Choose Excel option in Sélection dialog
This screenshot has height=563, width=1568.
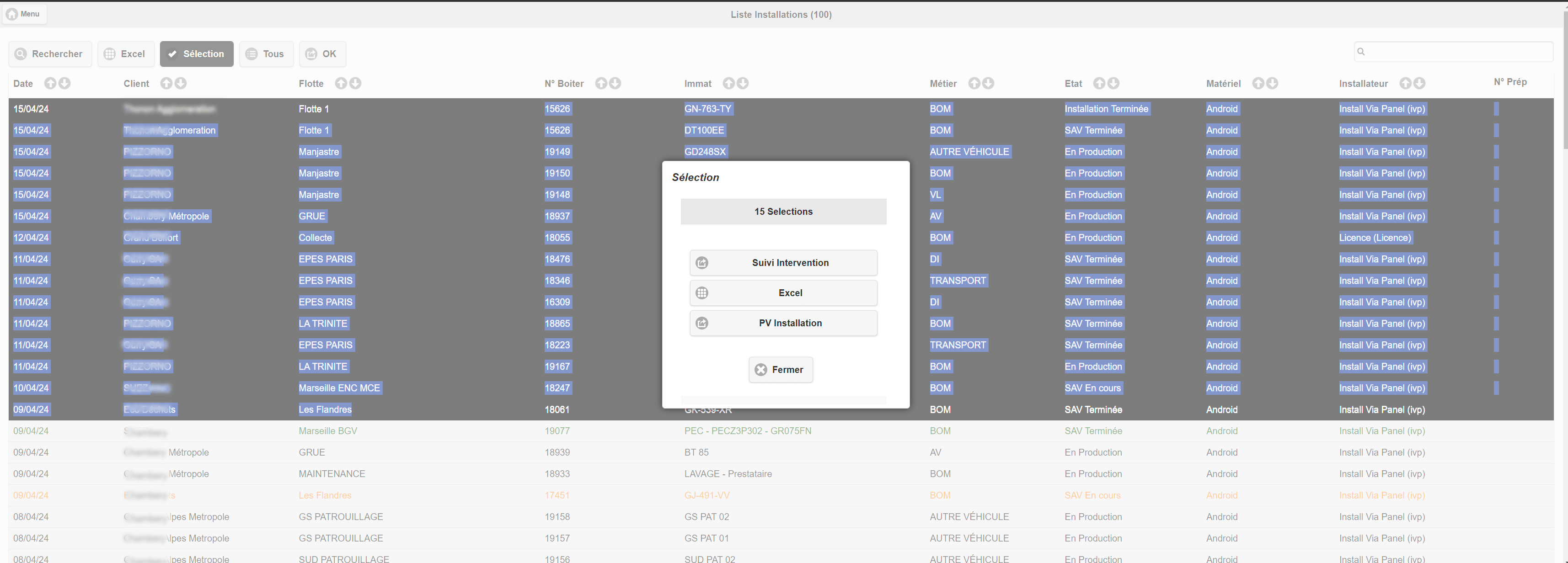click(x=783, y=293)
